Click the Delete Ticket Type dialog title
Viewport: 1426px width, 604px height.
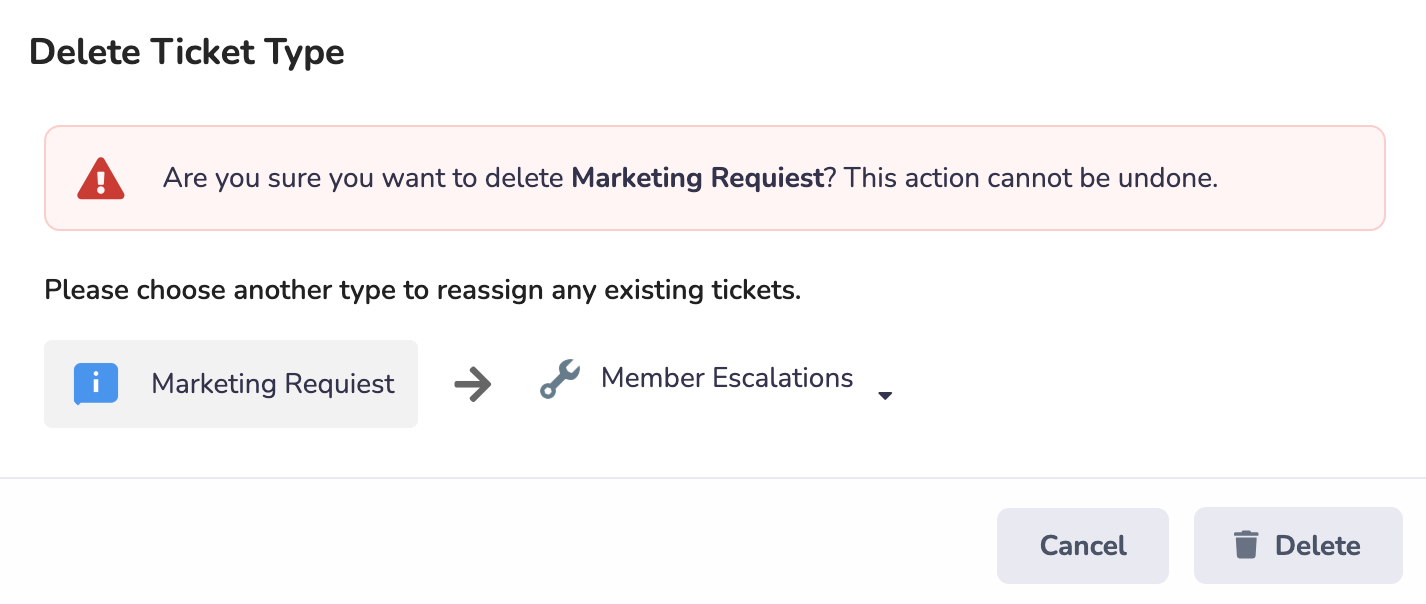click(187, 52)
